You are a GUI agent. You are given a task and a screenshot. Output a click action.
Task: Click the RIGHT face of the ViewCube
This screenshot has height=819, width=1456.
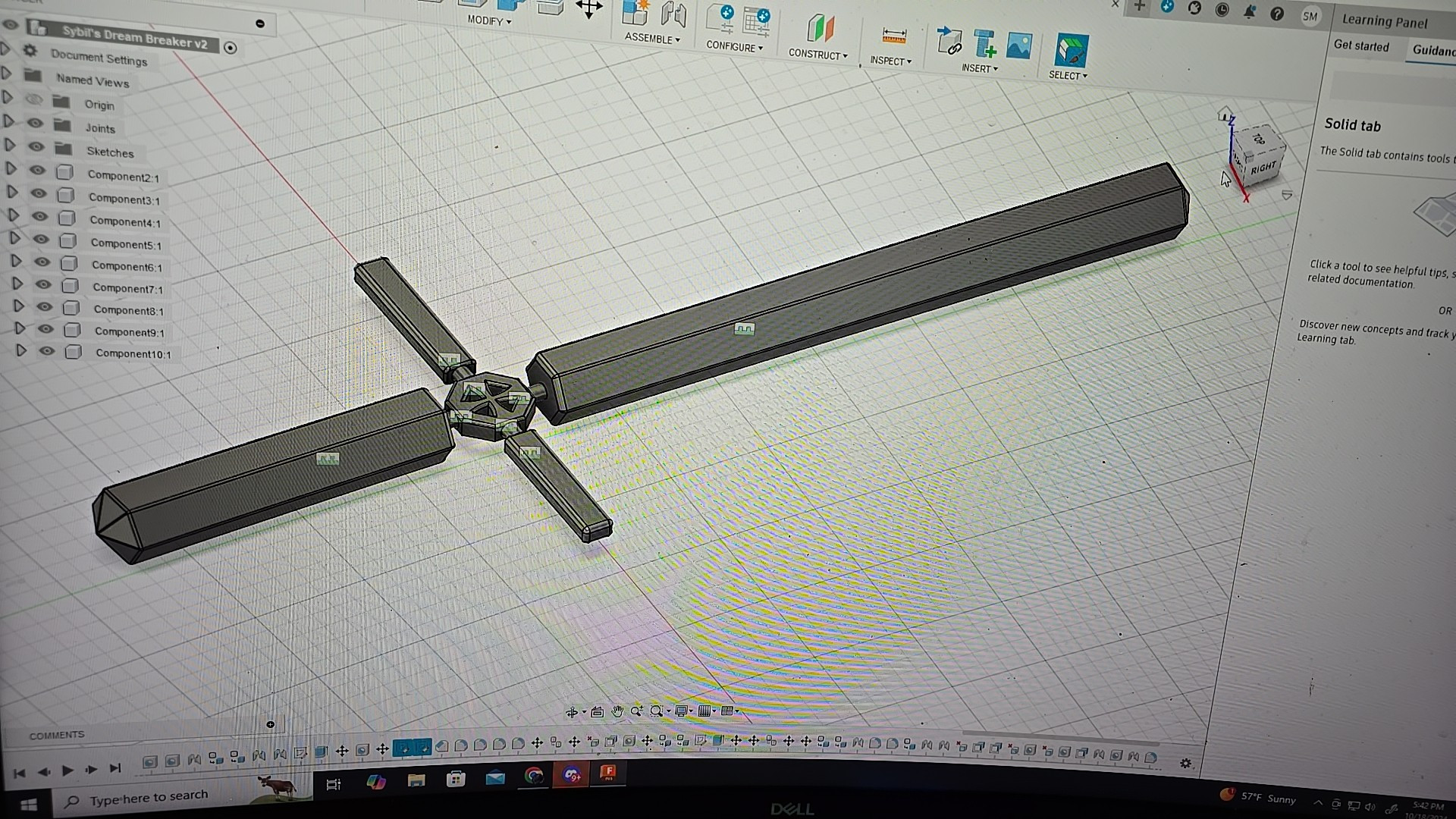pyautogui.click(x=1264, y=169)
